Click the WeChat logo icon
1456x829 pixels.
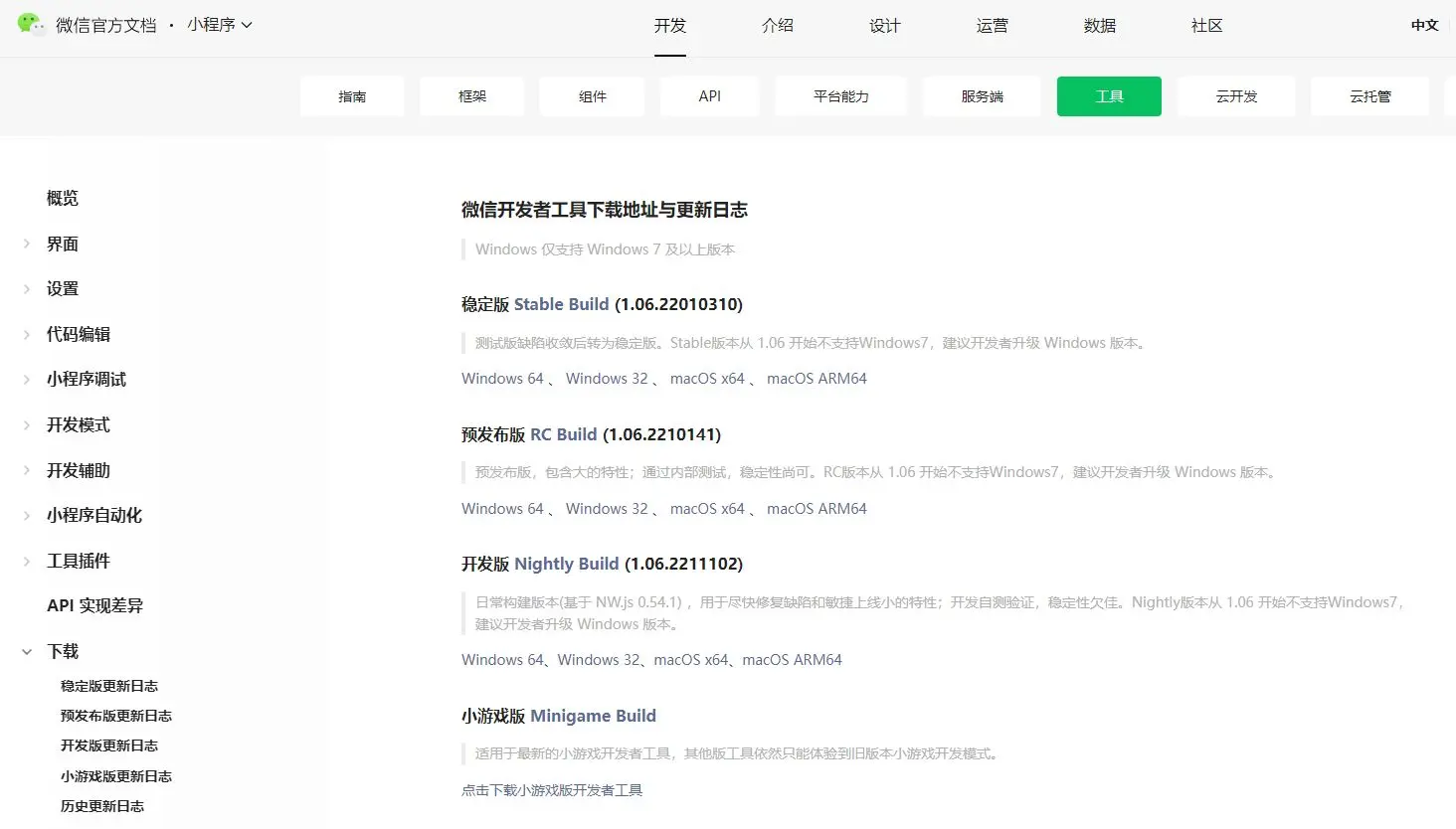pos(30,25)
